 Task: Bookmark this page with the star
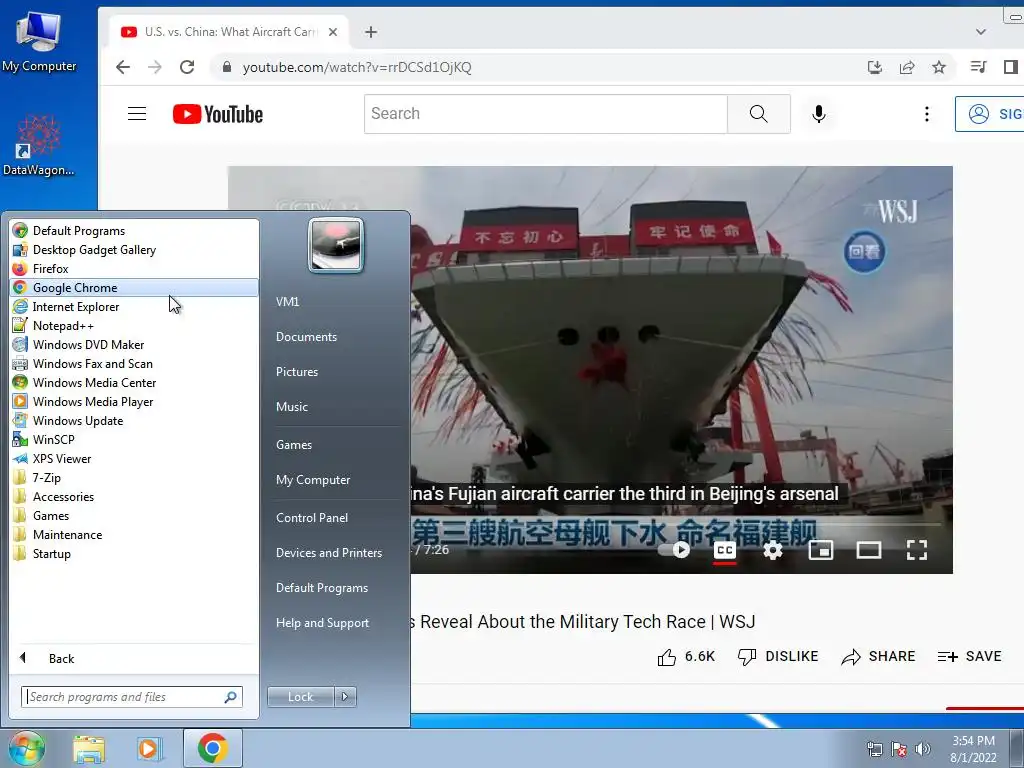[x=938, y=67]
